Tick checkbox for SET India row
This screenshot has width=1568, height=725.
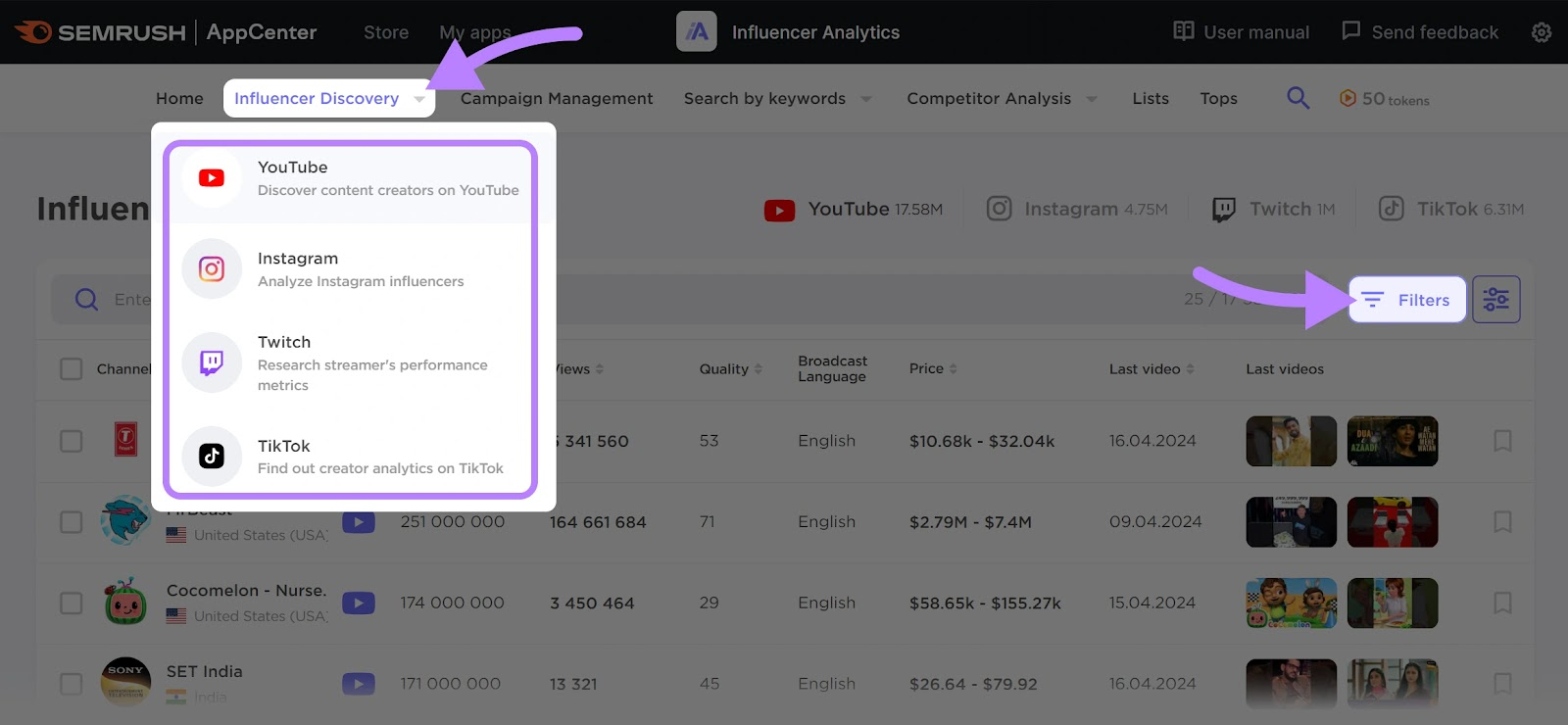pyautogui.click(x=71, y=683)
